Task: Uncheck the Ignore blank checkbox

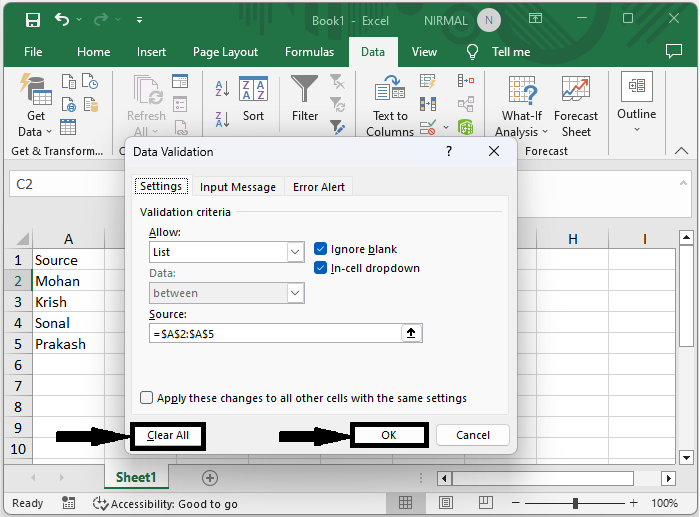Action: pos(321,249)
